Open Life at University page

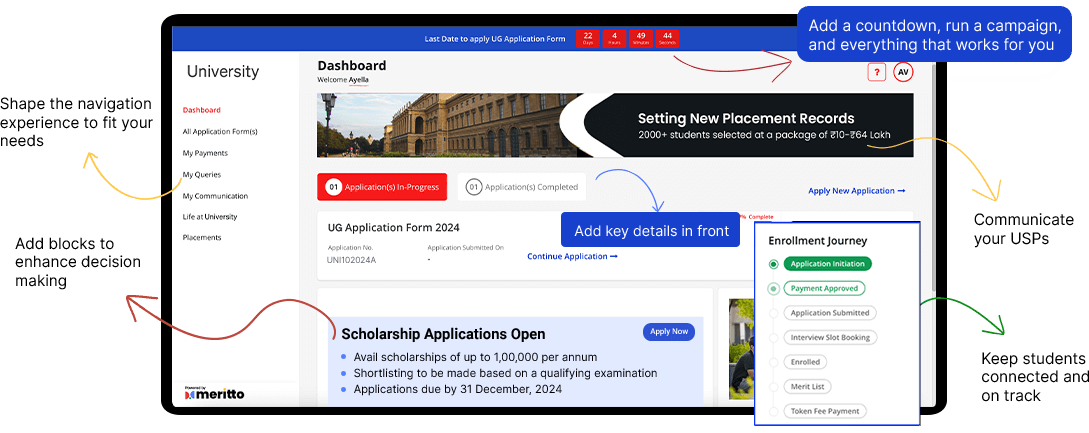tap(210, 217)
